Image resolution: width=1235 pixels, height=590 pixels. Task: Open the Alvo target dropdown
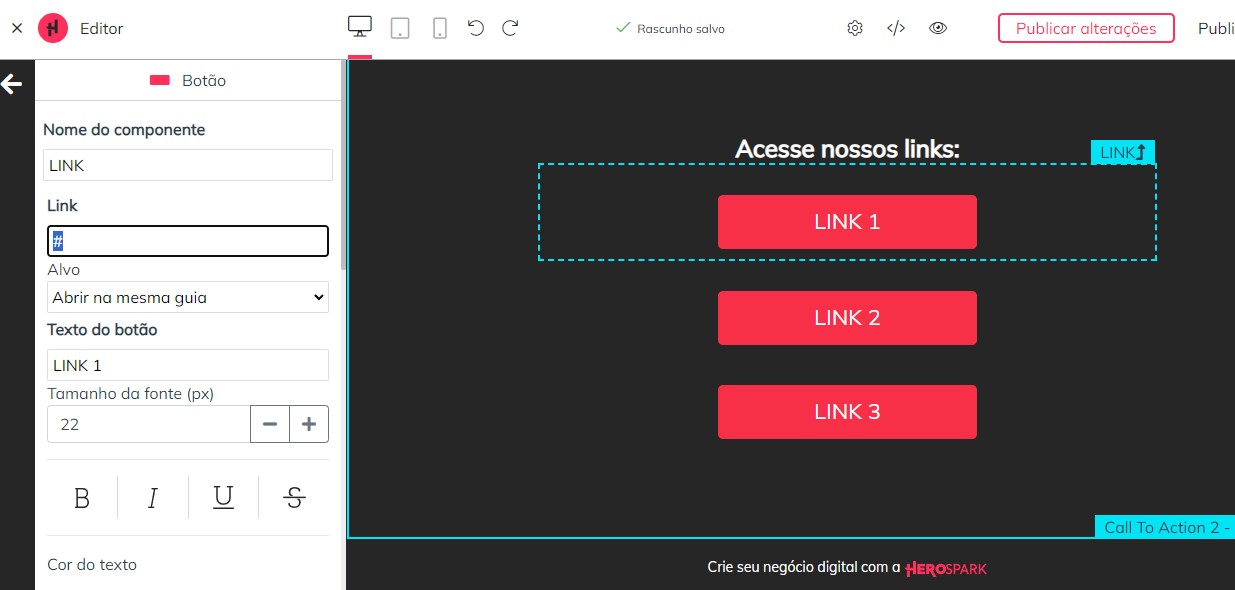[187, 297]
